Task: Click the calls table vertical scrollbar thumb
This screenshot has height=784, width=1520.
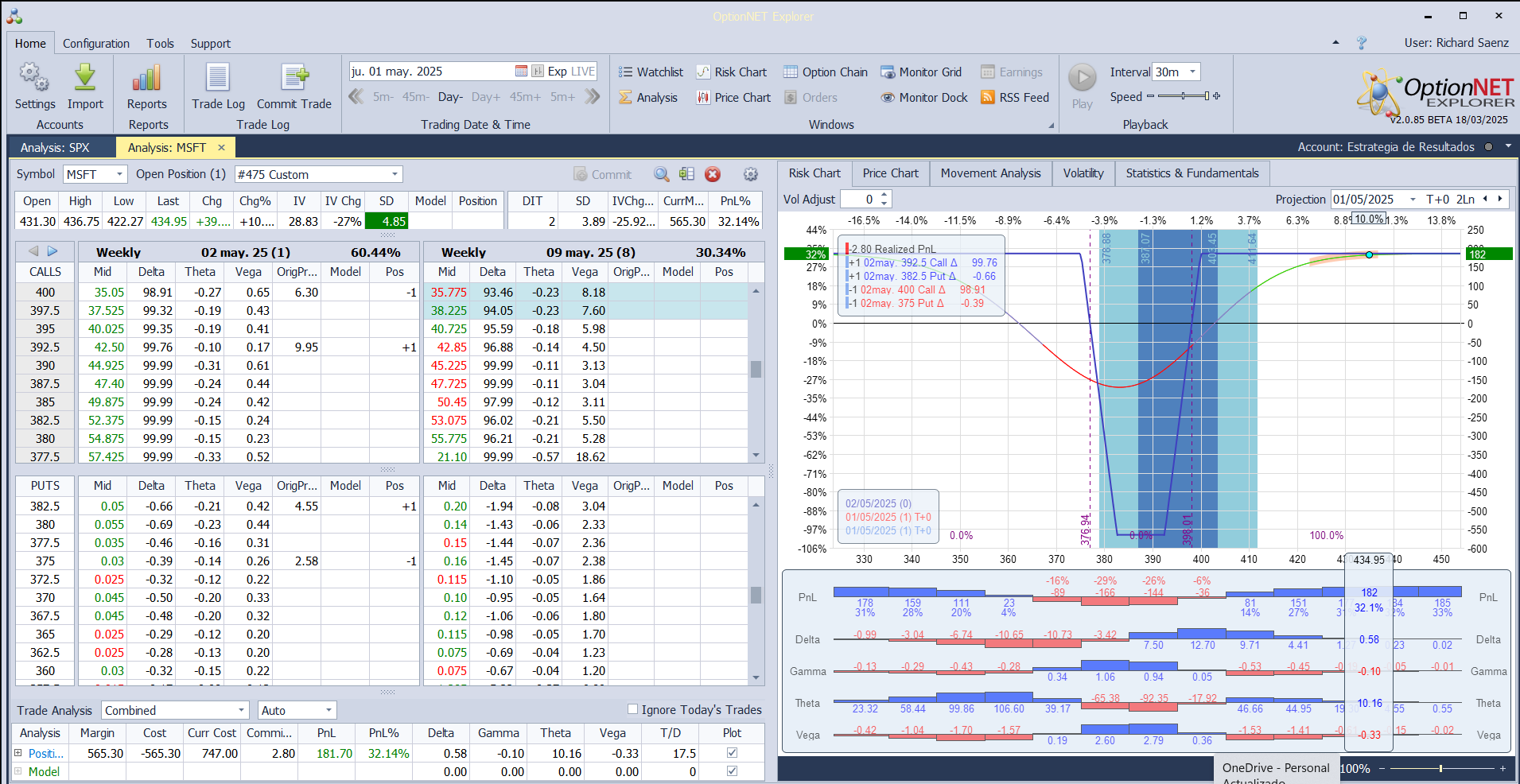Action: 756,369
